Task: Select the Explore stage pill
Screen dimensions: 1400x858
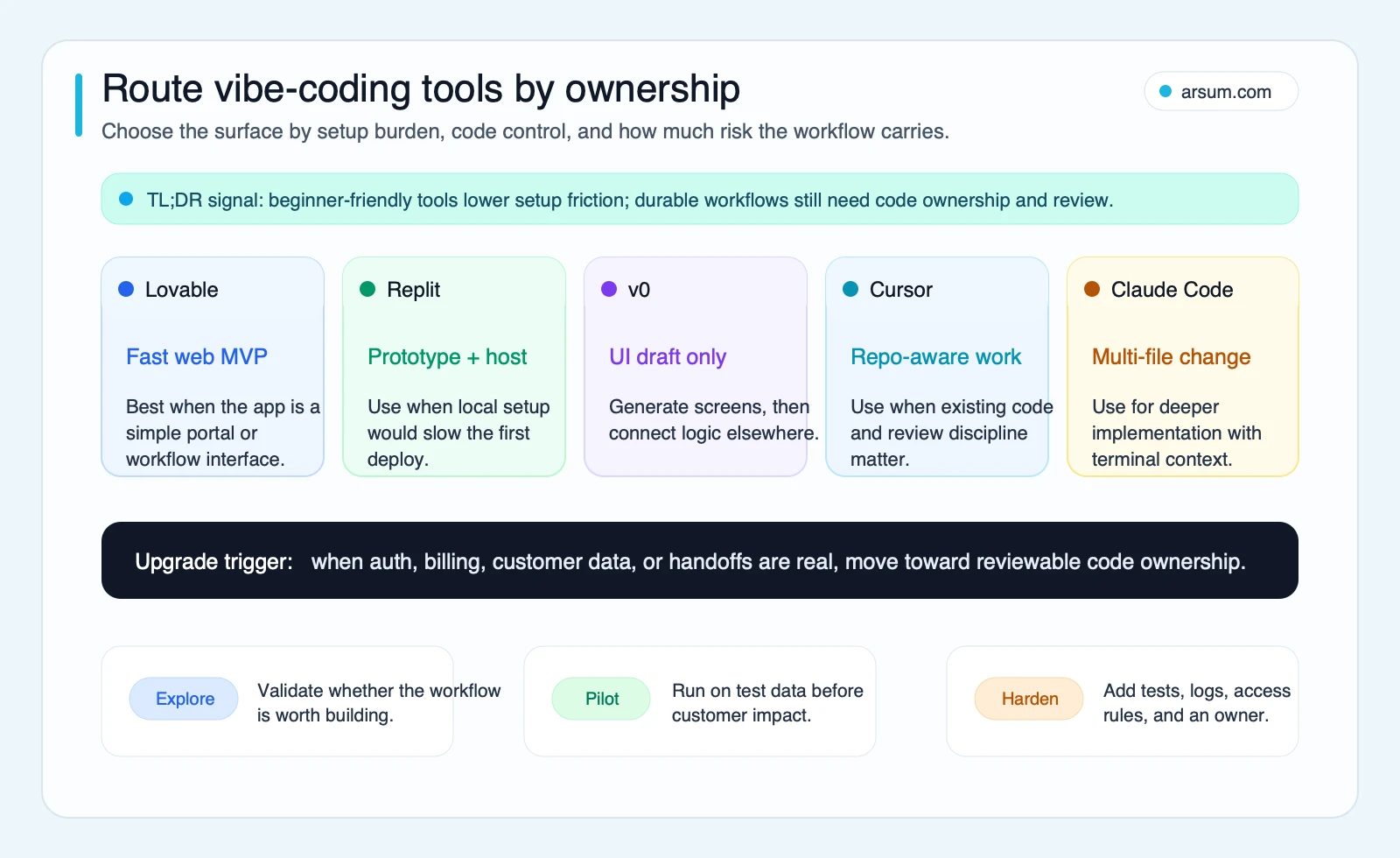Action: pyautogui.click(x=184, y=699)
